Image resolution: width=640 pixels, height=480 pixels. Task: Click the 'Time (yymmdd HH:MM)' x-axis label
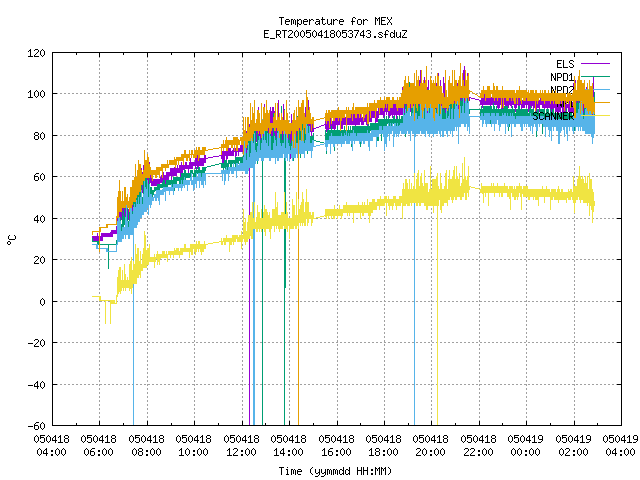pos(335,471)
